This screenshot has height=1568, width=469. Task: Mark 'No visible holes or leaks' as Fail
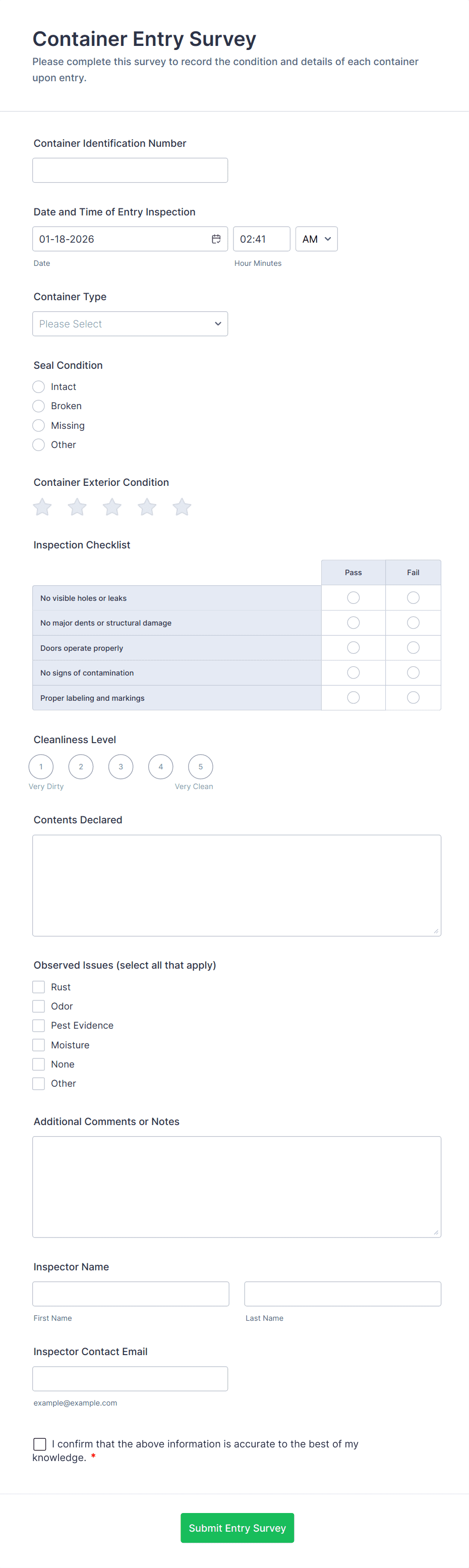pos(413,598)
